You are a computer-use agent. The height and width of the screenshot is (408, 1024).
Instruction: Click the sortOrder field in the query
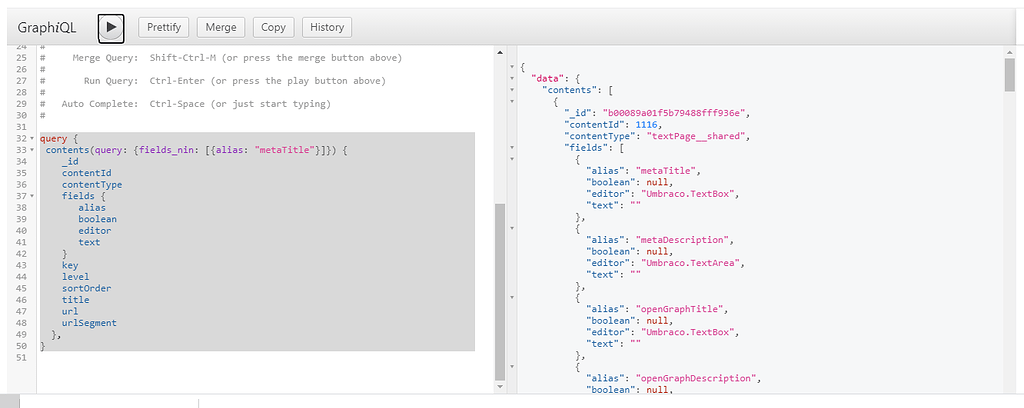[86, 288]
